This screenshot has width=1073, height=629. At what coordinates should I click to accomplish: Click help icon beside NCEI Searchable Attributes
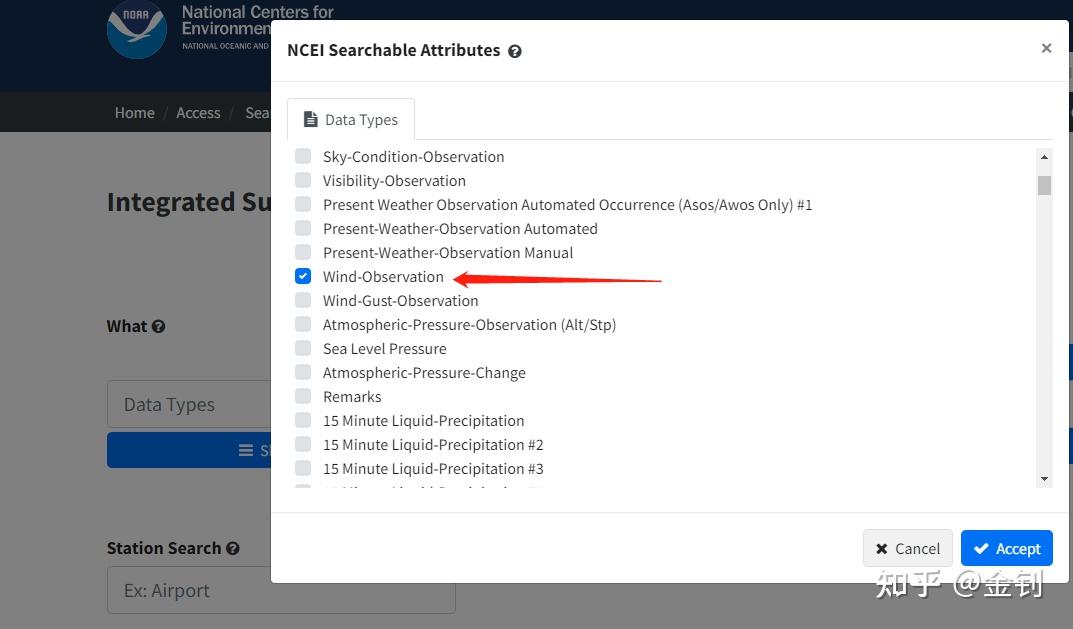515,51
